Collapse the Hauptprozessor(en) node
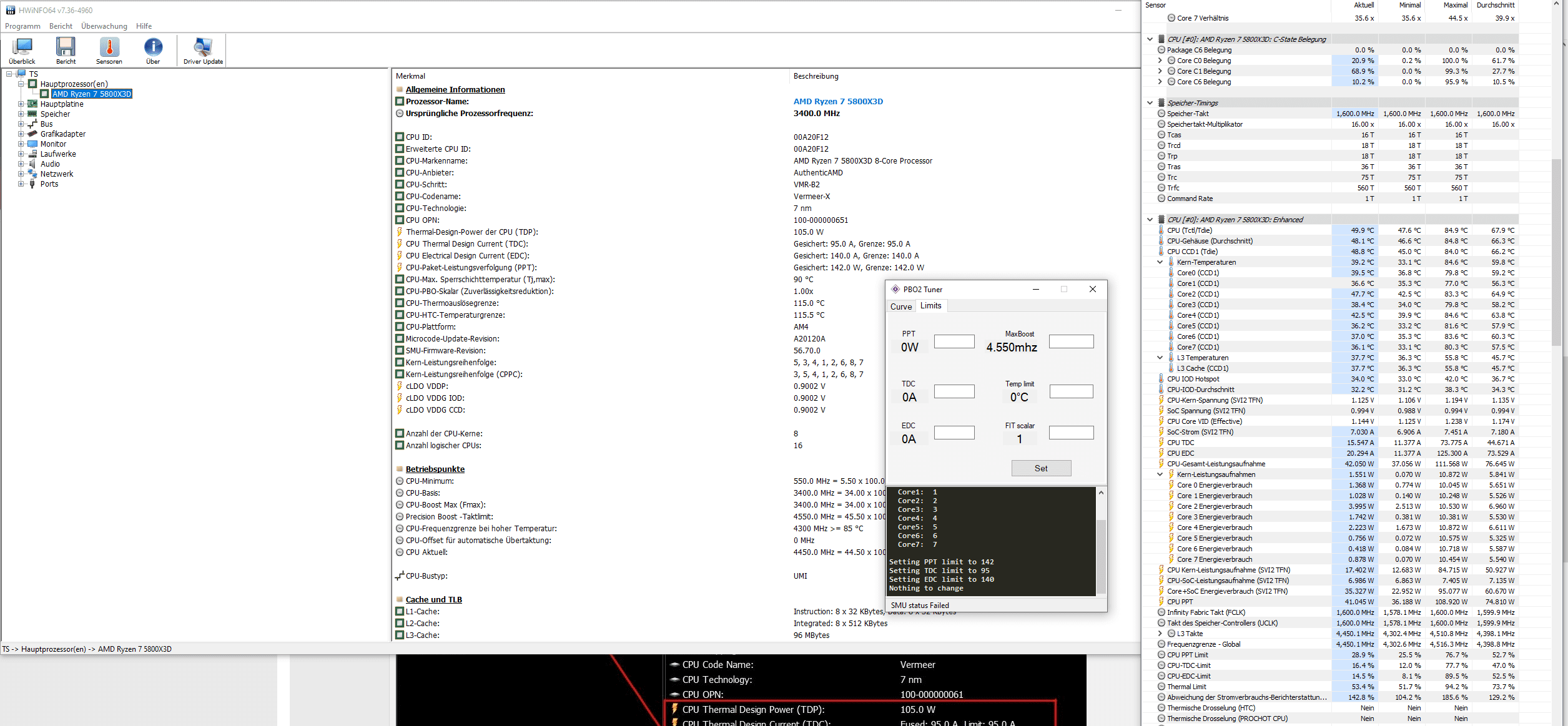This screenshot has height=726, width=1568. tap(21, 84)
